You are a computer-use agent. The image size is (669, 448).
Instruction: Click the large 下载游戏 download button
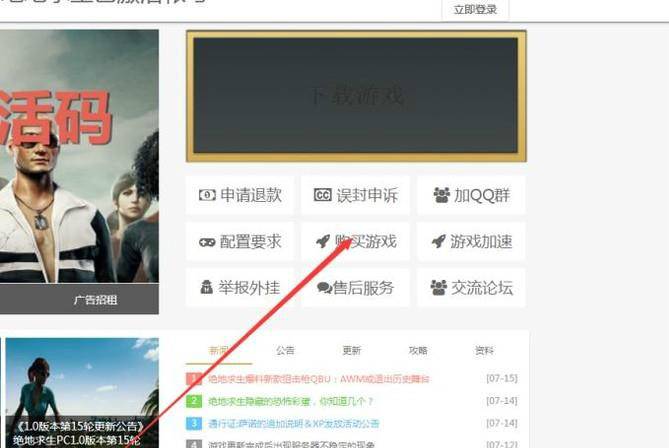356,96
